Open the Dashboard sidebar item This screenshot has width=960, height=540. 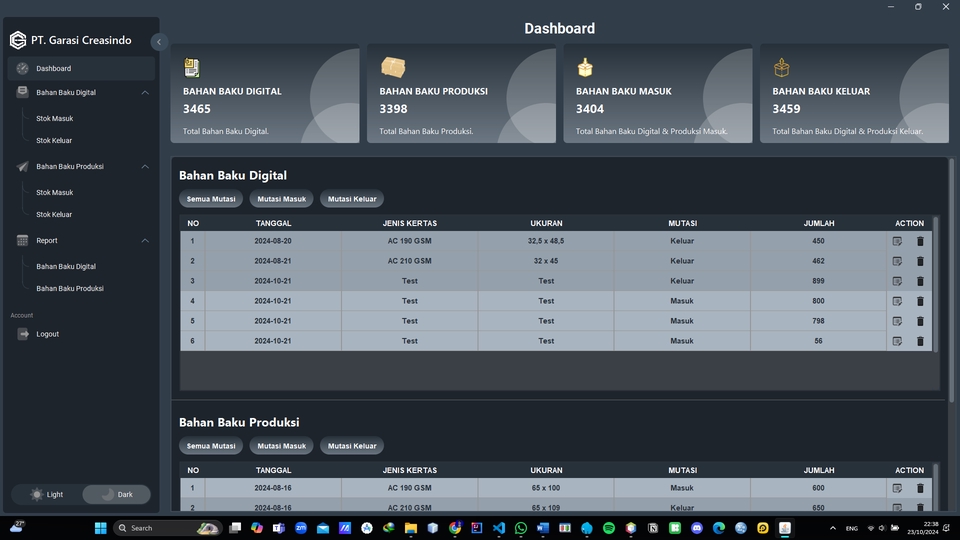click(81, 69)
